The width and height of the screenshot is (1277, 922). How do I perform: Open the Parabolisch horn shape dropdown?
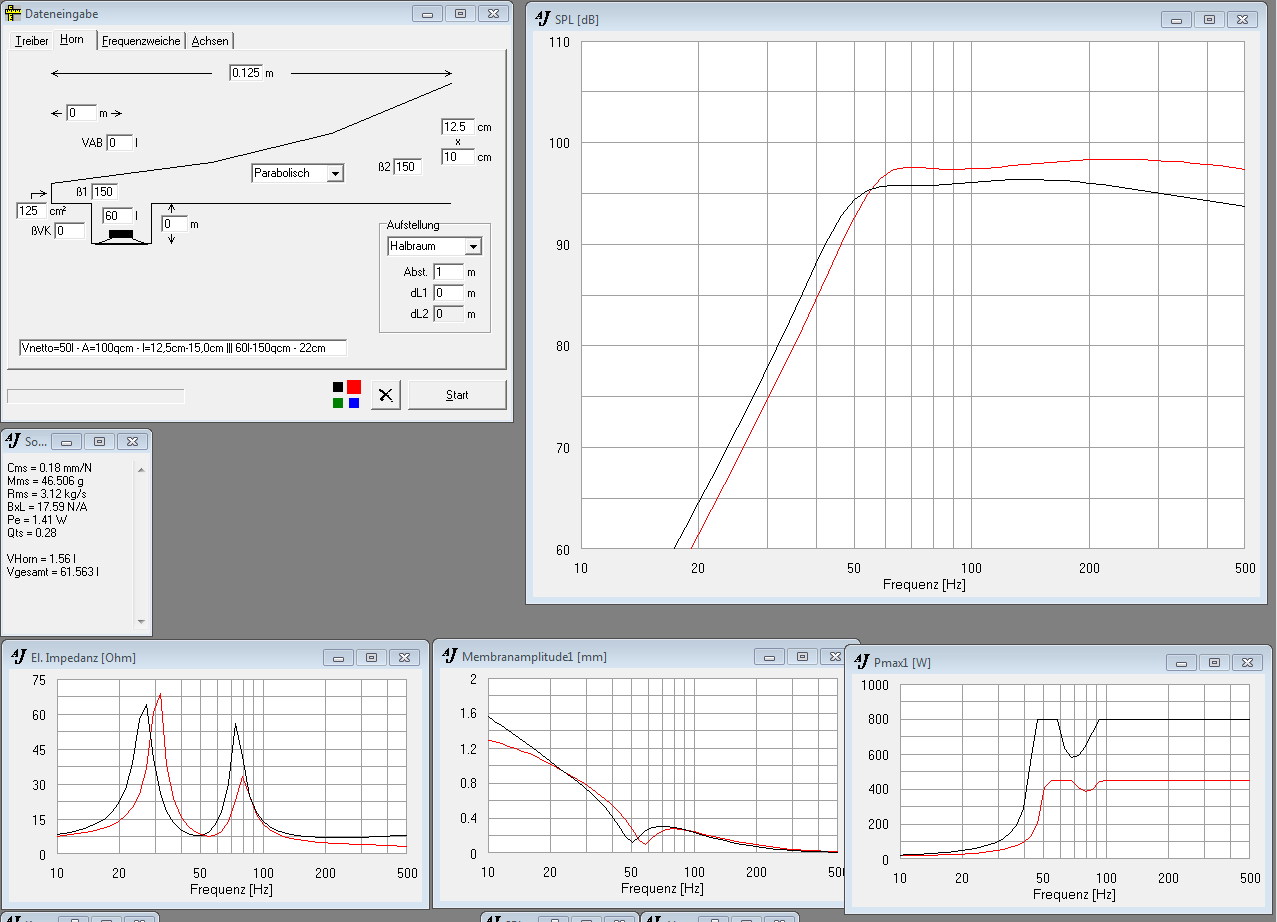coord(335,174)
